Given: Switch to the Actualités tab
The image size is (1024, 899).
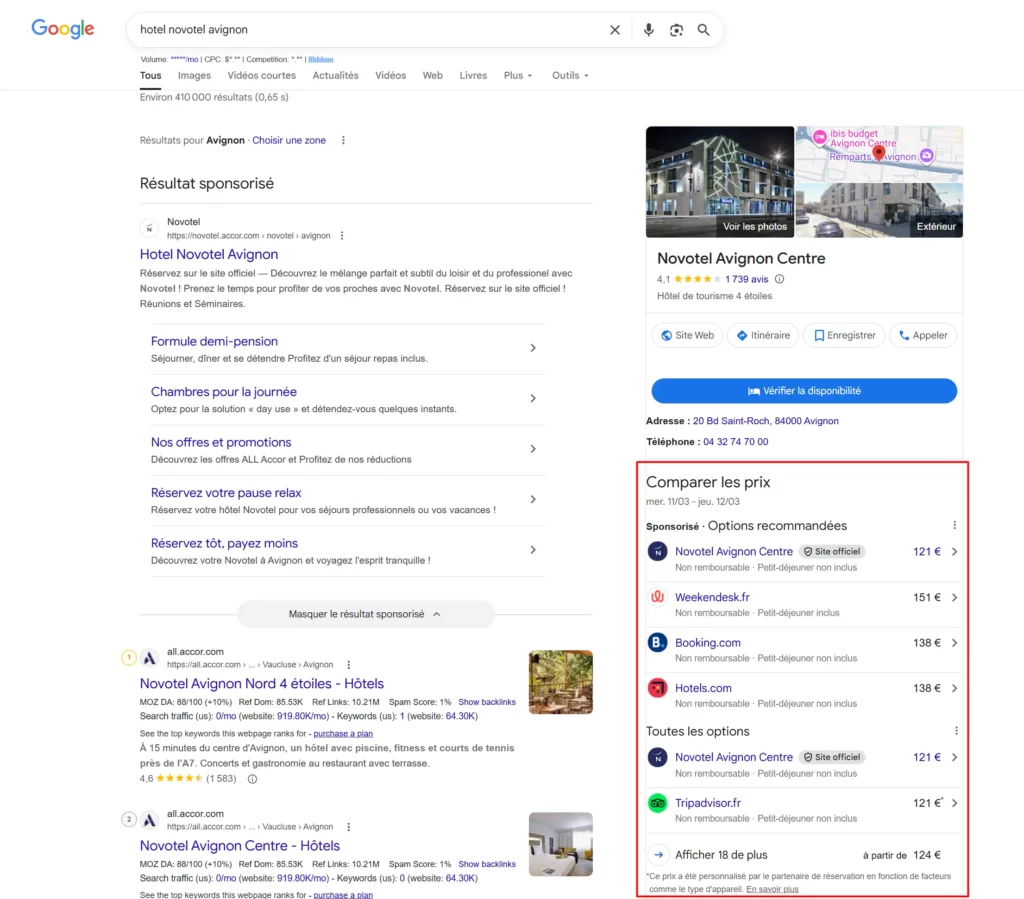Looking at the screenshot, I should click(x=335, y=76).
